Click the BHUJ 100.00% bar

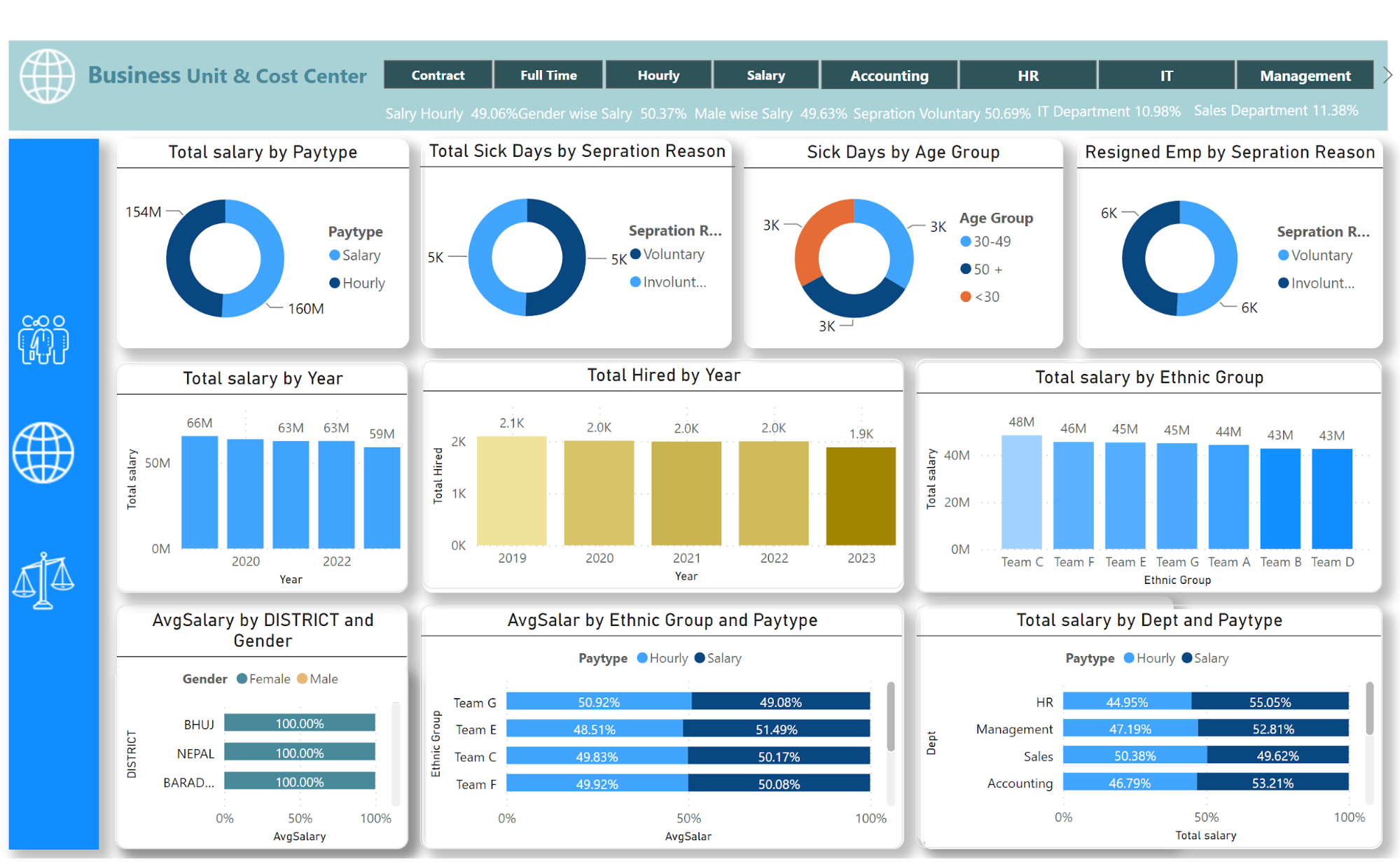click(x=300, y=723)
